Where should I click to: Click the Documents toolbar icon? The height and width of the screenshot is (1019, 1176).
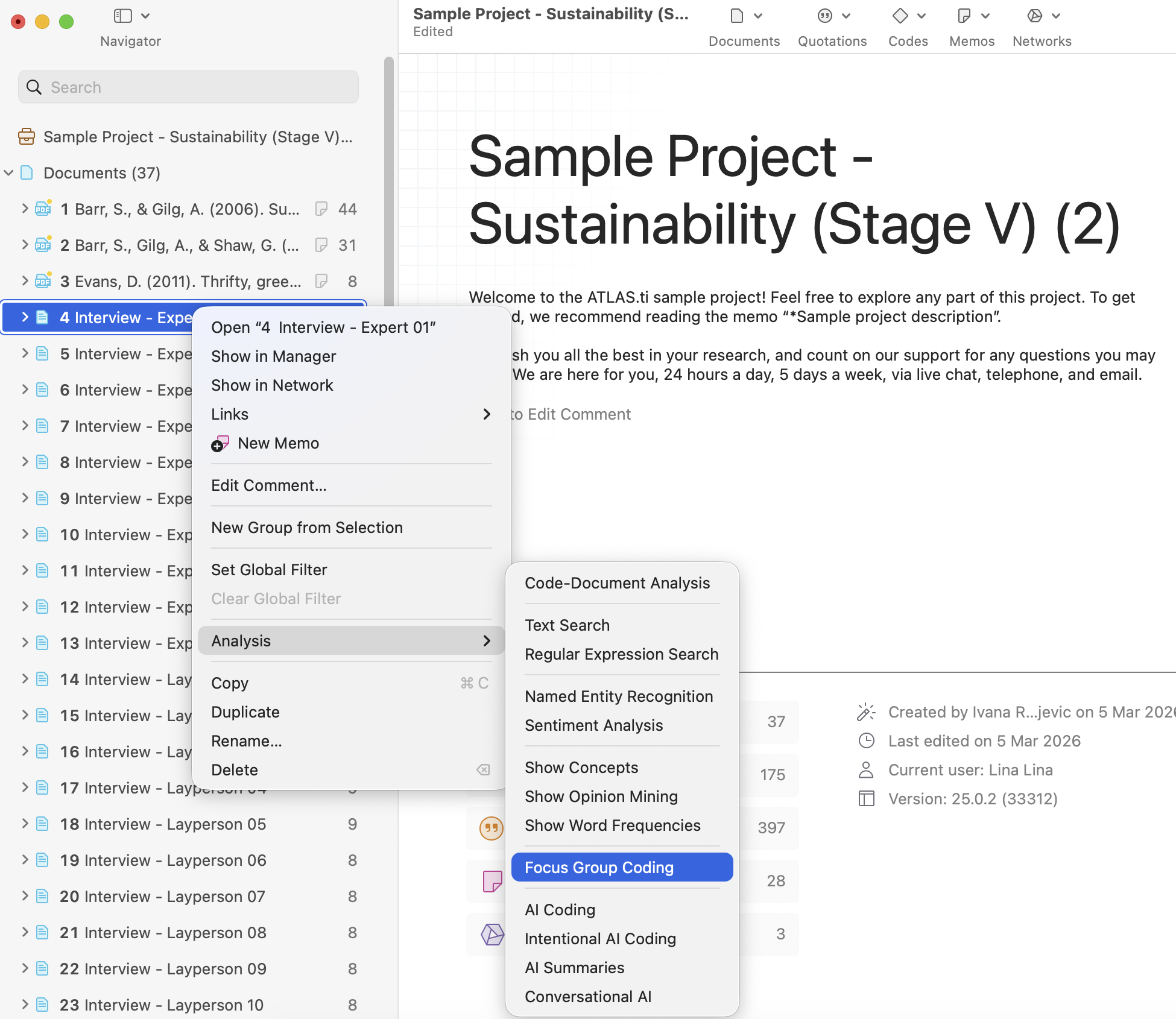point(736,16)
